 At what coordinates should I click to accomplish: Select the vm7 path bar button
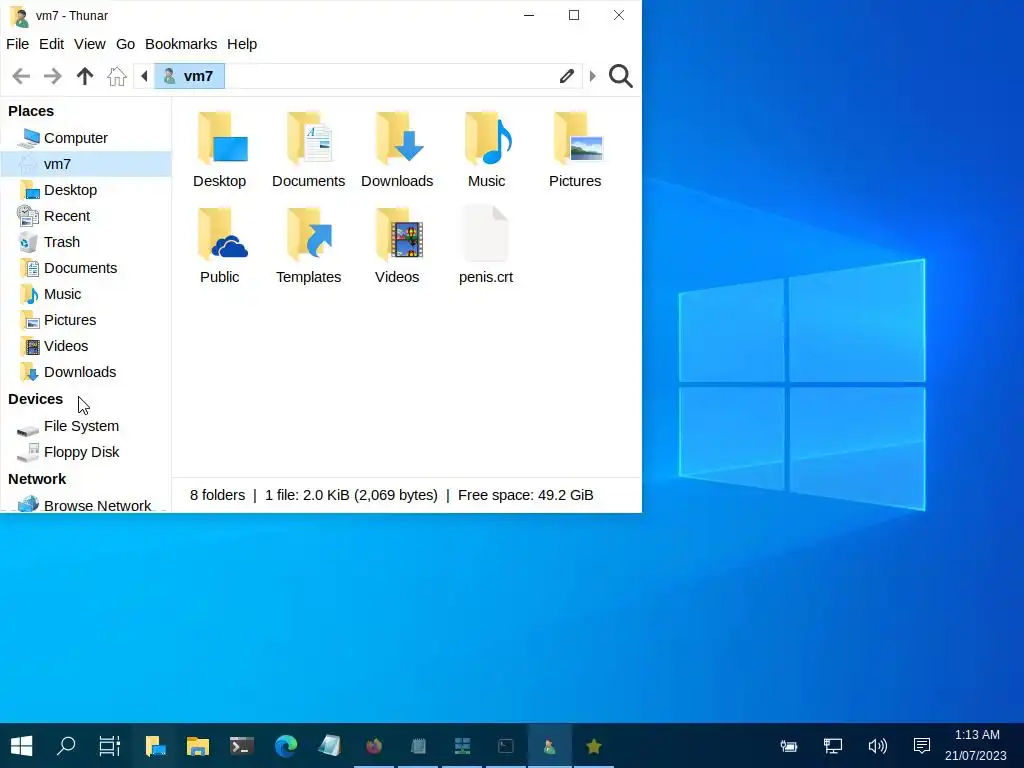click(x=189, y=76)
